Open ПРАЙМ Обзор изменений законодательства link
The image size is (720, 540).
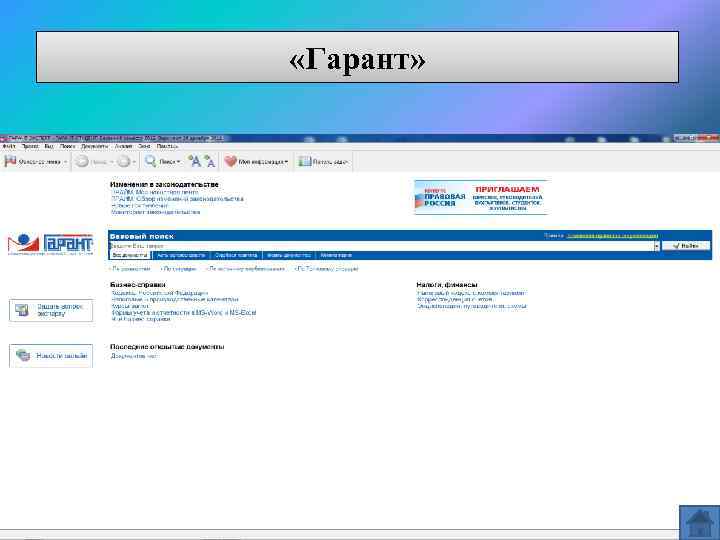click(x=178, y=199)
